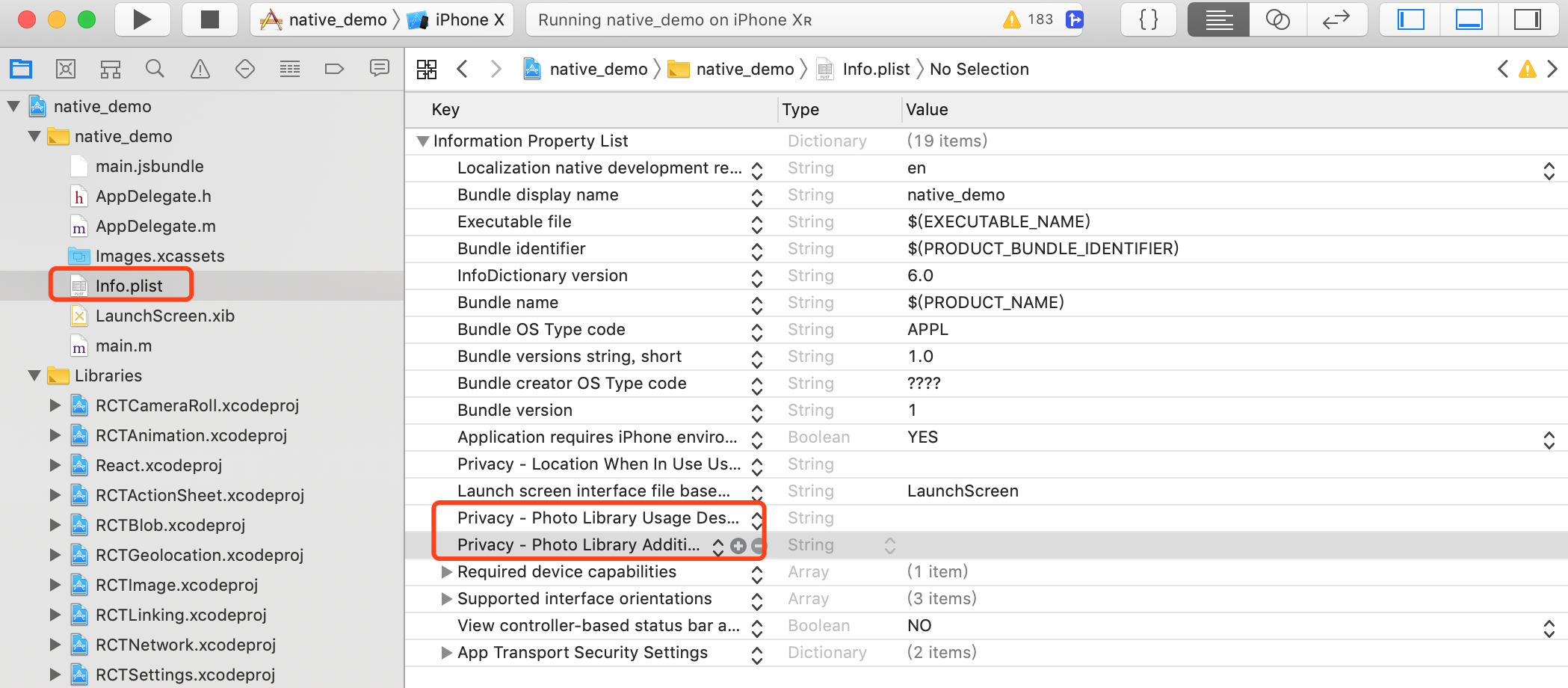Image resolution: width=1568 pixels, height=688 pixels.
Task: Collapse the Libraries group
Action: click(34, 375)
